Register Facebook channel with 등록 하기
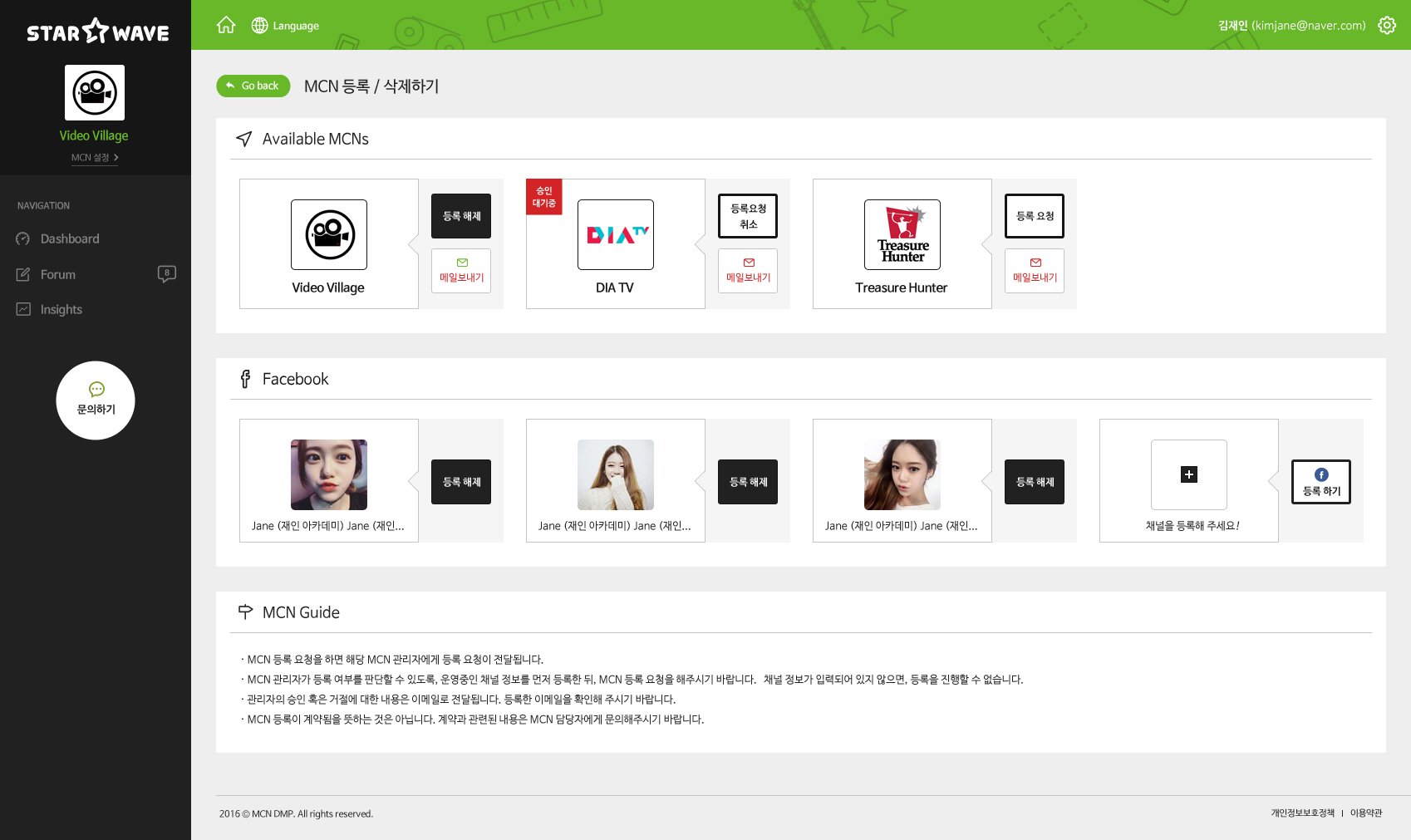The image size is (1411, 840). click(1321, 482)
